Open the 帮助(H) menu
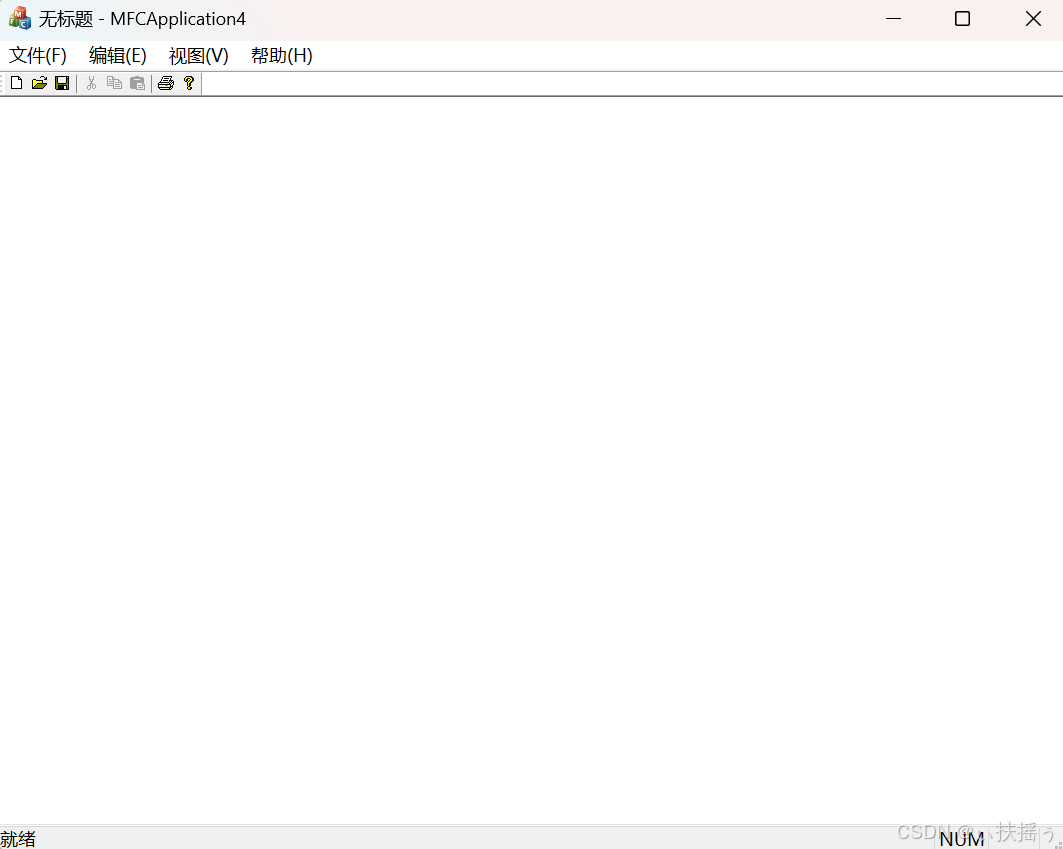1063x849 pixels. (x=281, y=56)
